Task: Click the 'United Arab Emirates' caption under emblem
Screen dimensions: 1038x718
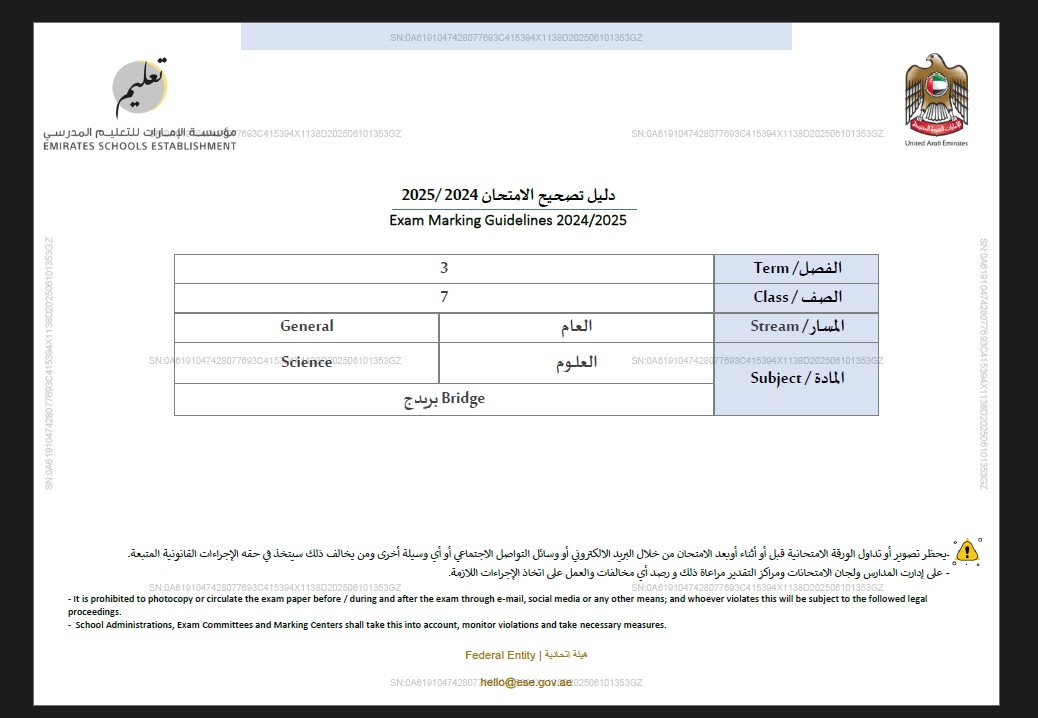Action: click(936, 143)
